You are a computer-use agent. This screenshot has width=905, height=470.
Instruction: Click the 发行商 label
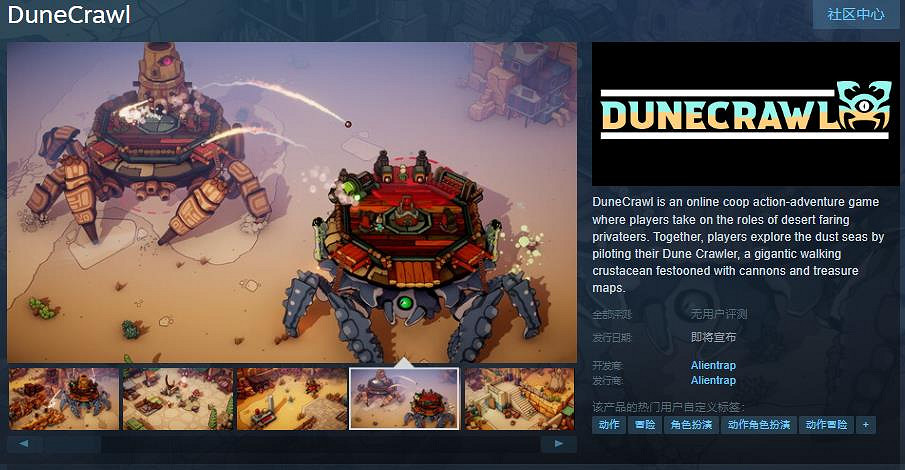[x=608, y=381]
